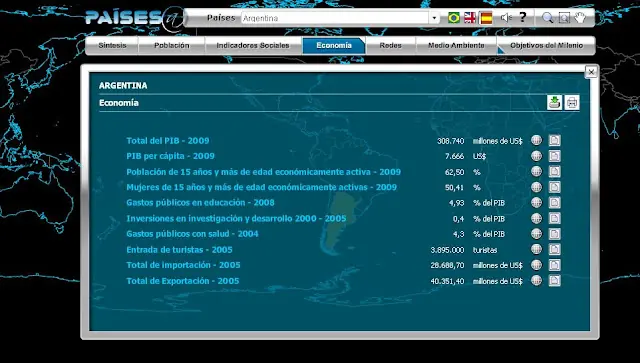
Task: Click globe icon for Total de importación
Action: pos(537,265)
